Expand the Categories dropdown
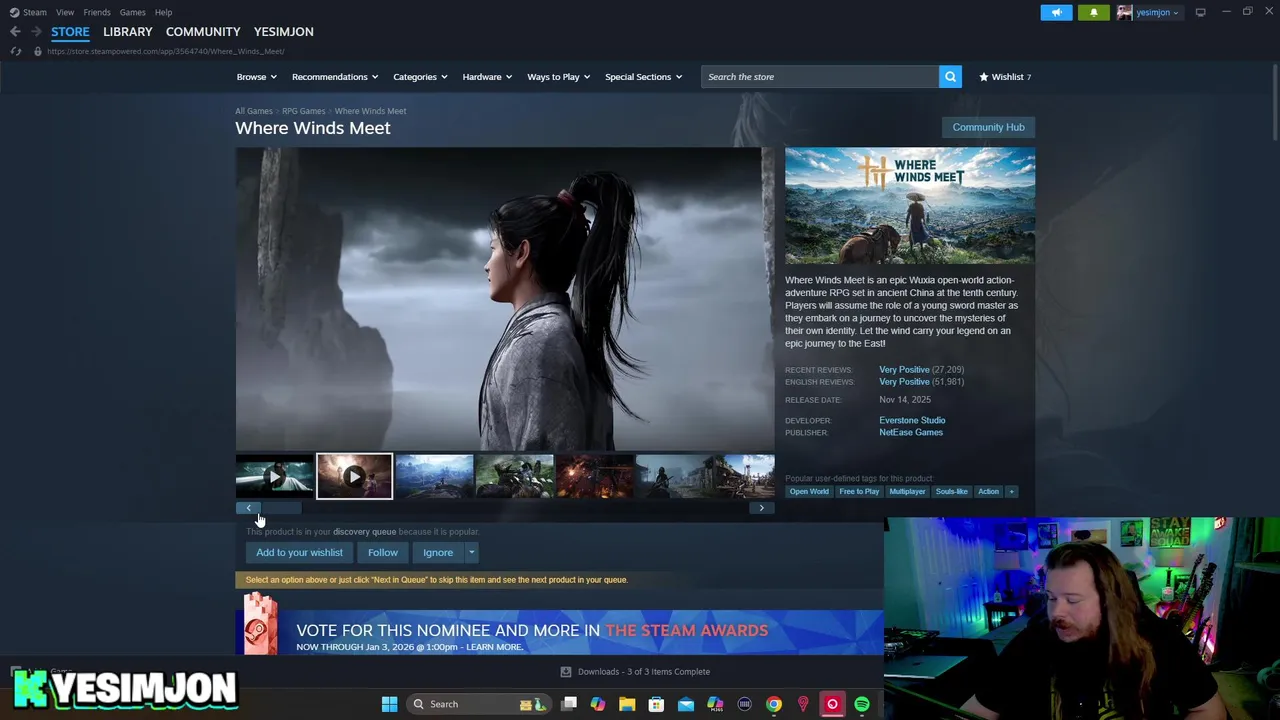 420,77
